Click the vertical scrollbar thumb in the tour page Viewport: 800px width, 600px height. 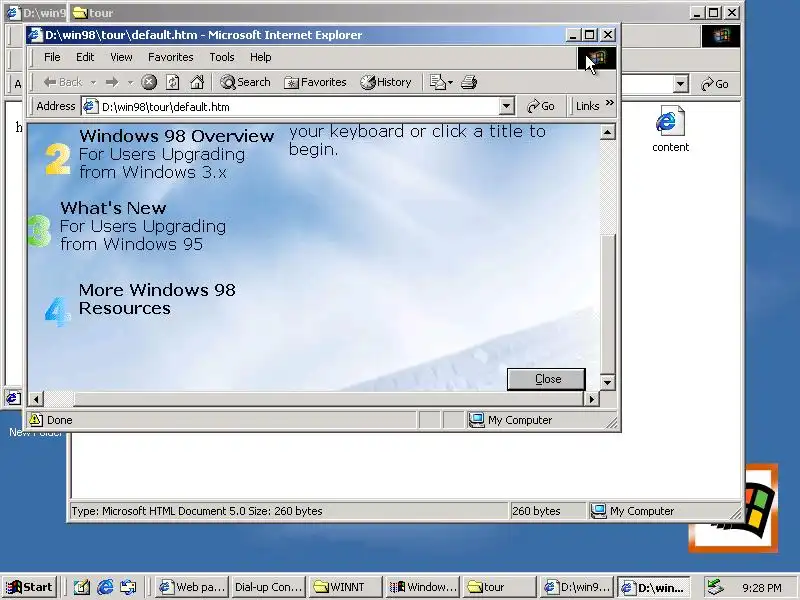(607, 304)
